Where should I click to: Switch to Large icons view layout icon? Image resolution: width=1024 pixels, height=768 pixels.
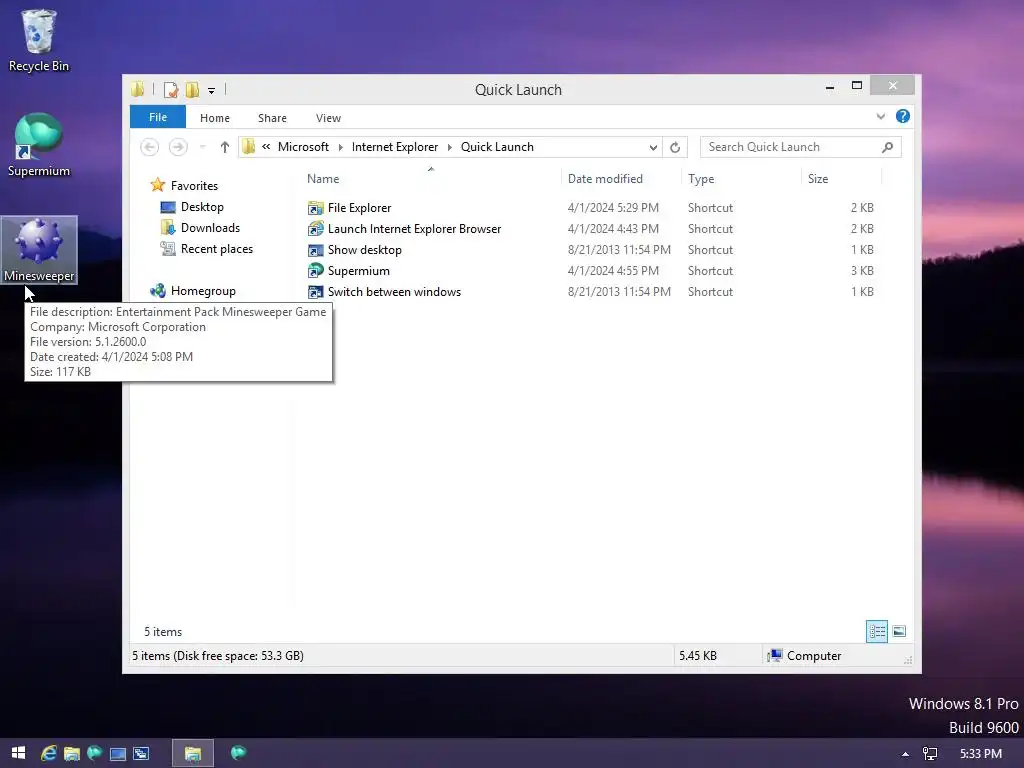point(899,632)
